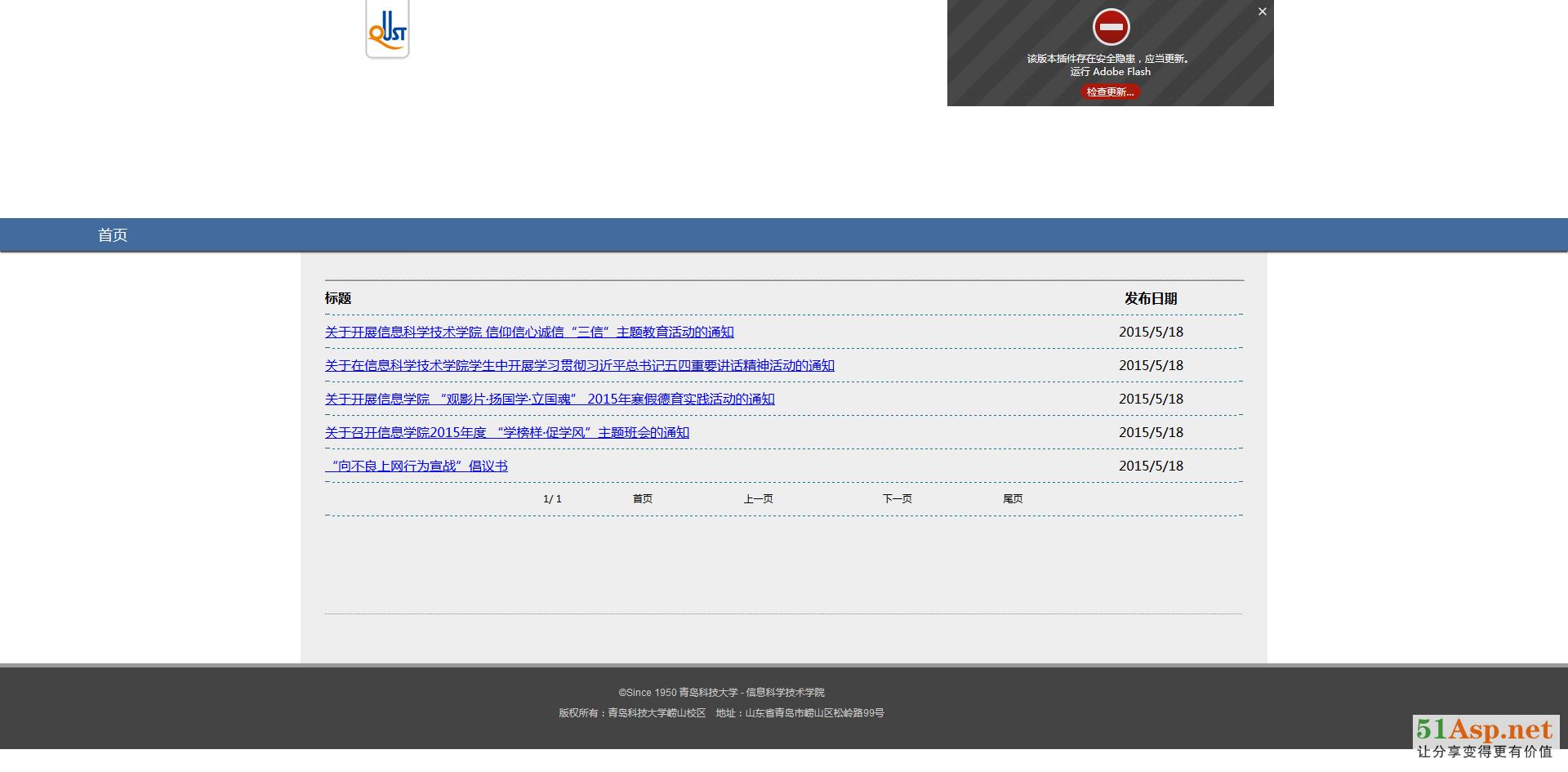Click the 上一页 previous page link
The image size is (1568, 772).
coord(758,498)
